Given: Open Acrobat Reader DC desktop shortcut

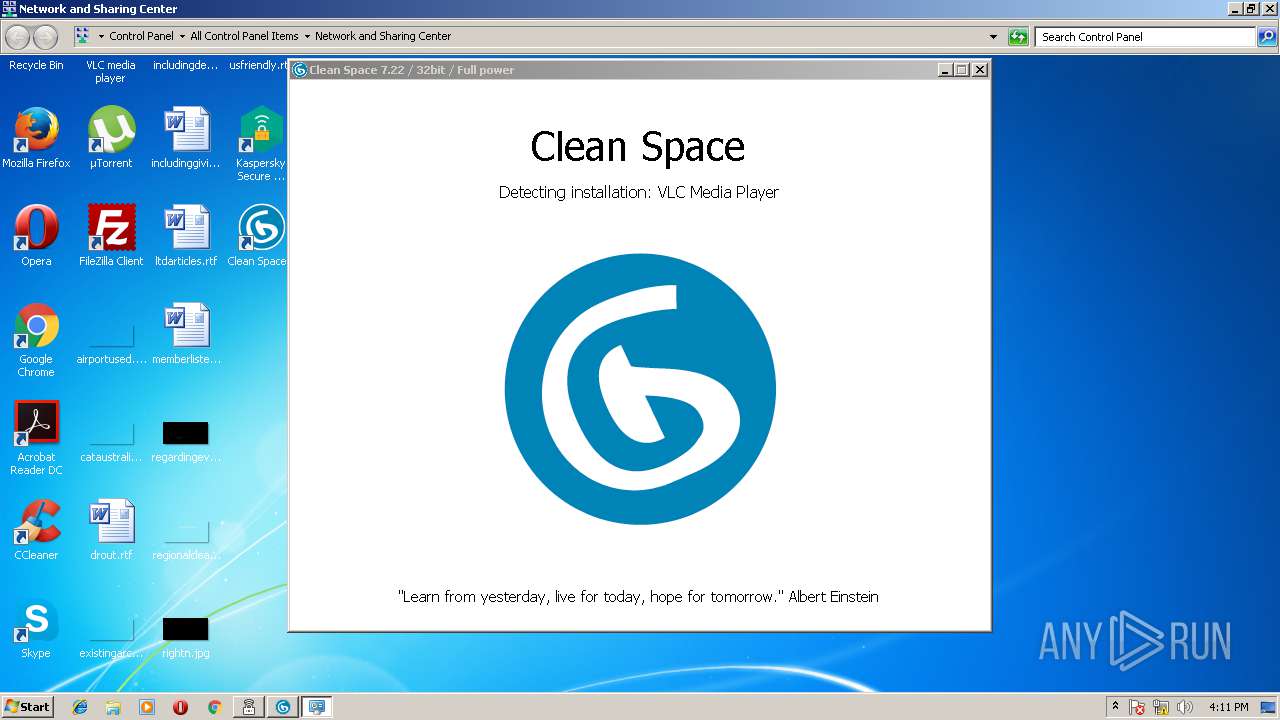Looking at the screenshot, I should 36,438.
